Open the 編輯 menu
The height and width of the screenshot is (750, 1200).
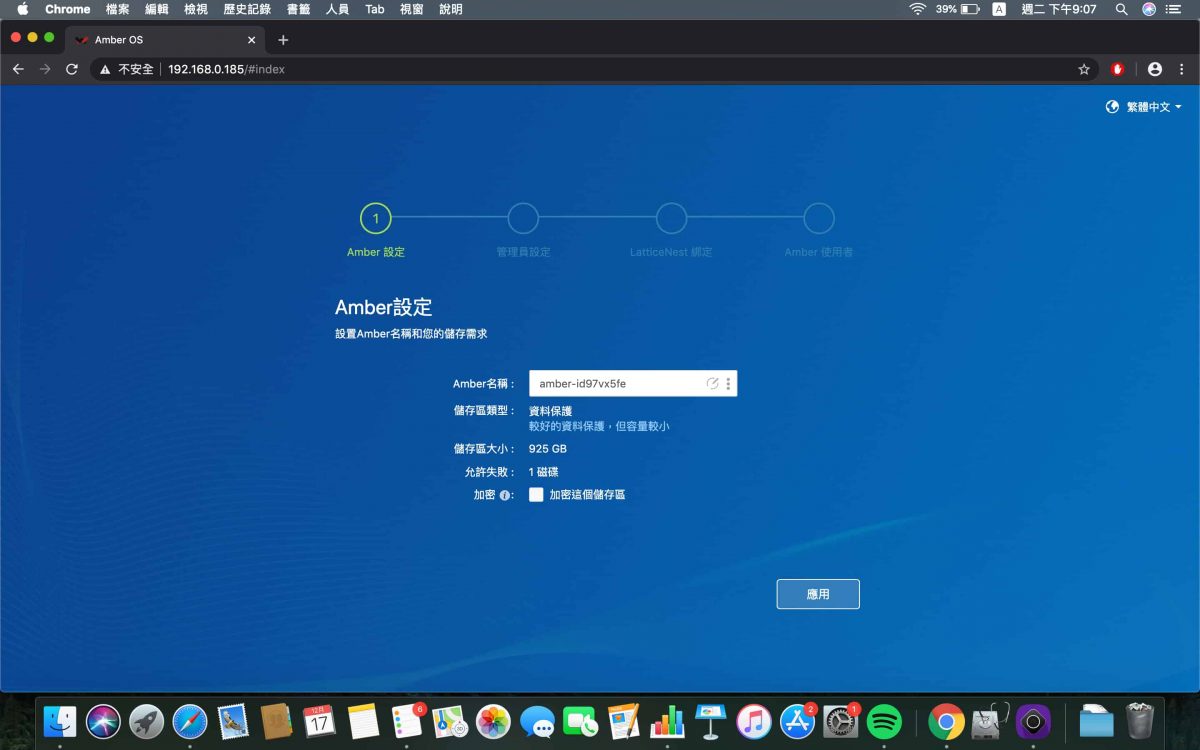coord(157,9)
